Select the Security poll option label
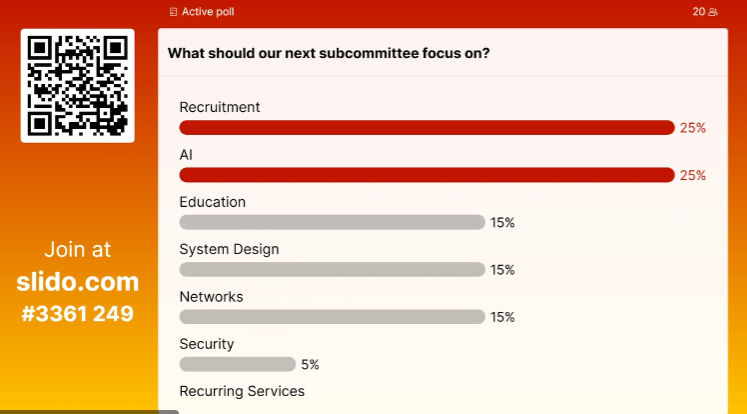Screen dimensions: 747x414 [x=206, y=344]
